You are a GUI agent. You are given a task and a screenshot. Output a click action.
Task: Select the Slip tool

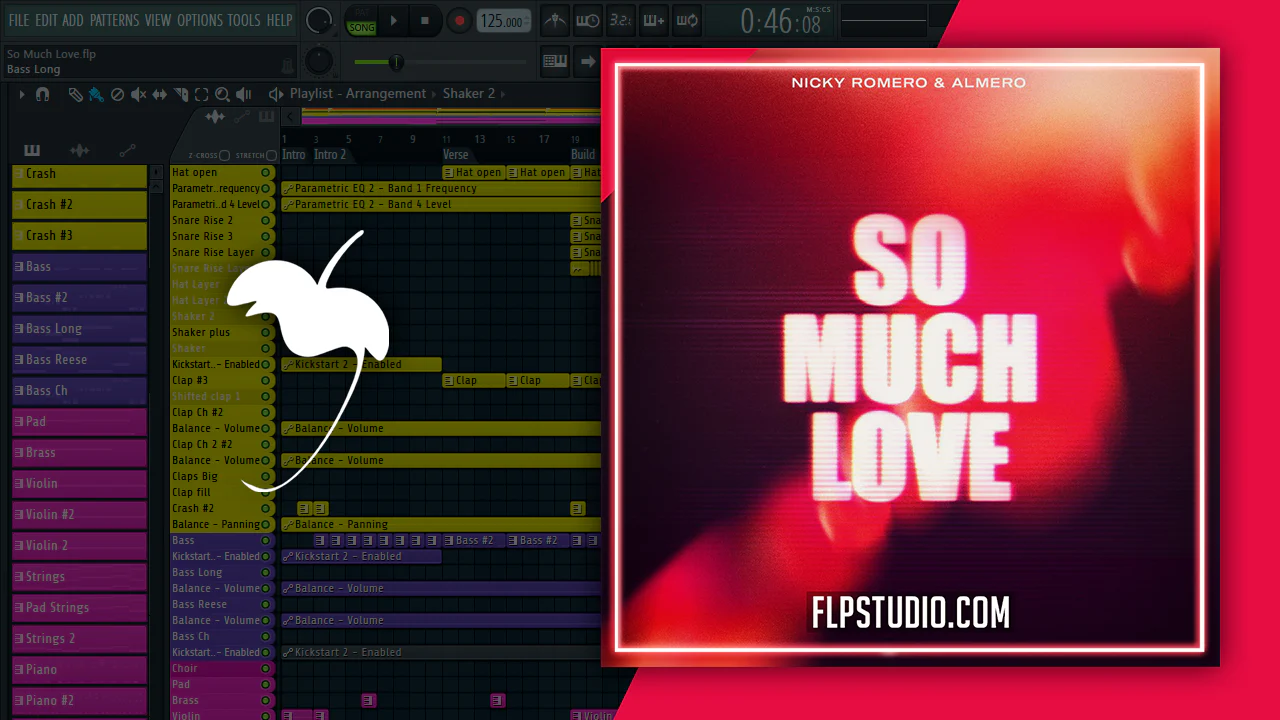(x=159, y=94)
